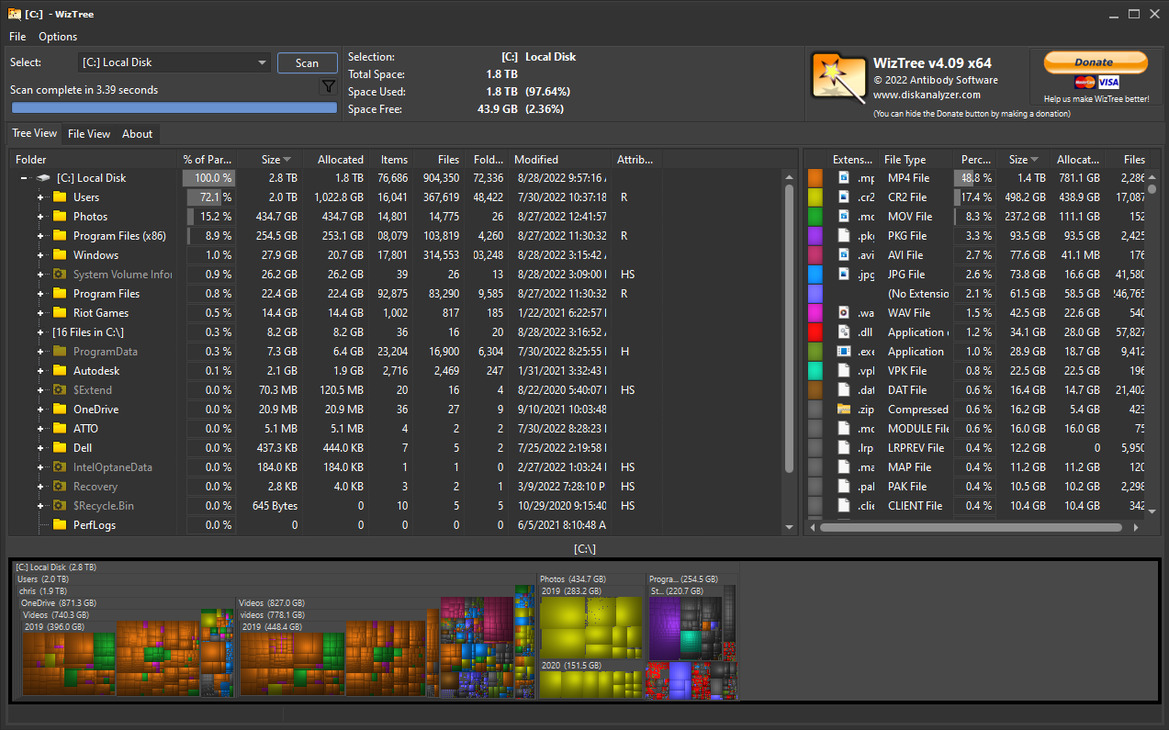Sort by the Allocated column header
Image resolution: width=1169 pixels, height=730 pixels.
[340, 160]
